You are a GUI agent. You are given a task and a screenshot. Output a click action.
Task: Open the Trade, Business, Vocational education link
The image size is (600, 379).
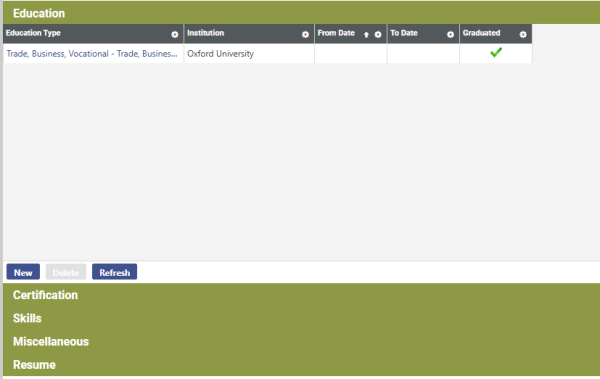tap(92, 54)
